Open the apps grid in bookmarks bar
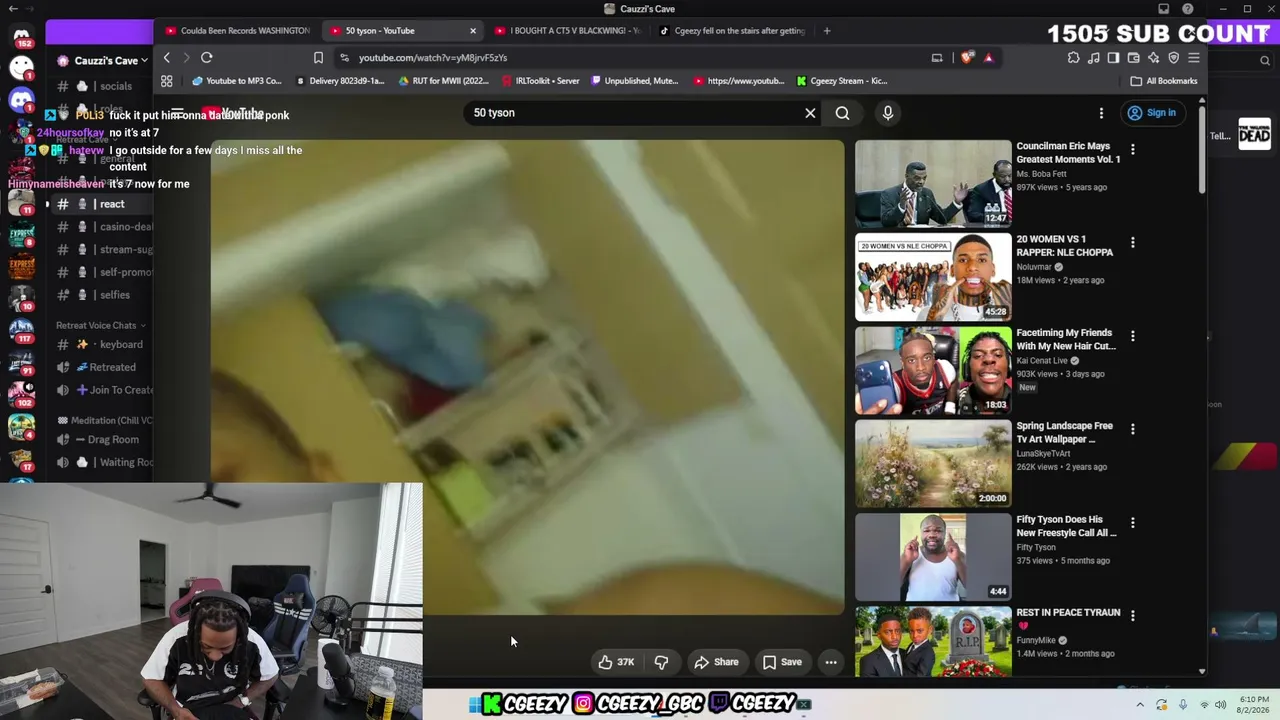Screen dimensions: 1280x720 click(x=167, y=81)
